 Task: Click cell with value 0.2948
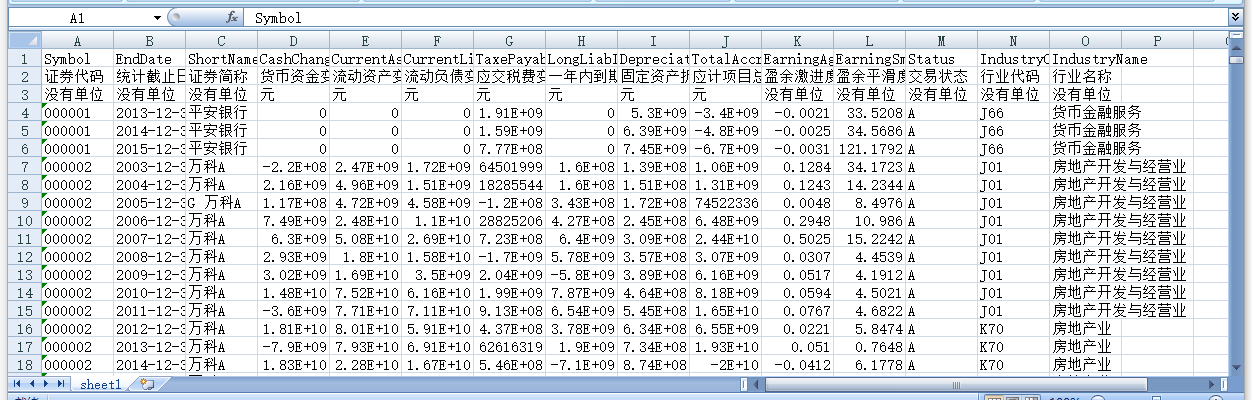[797, 221]
